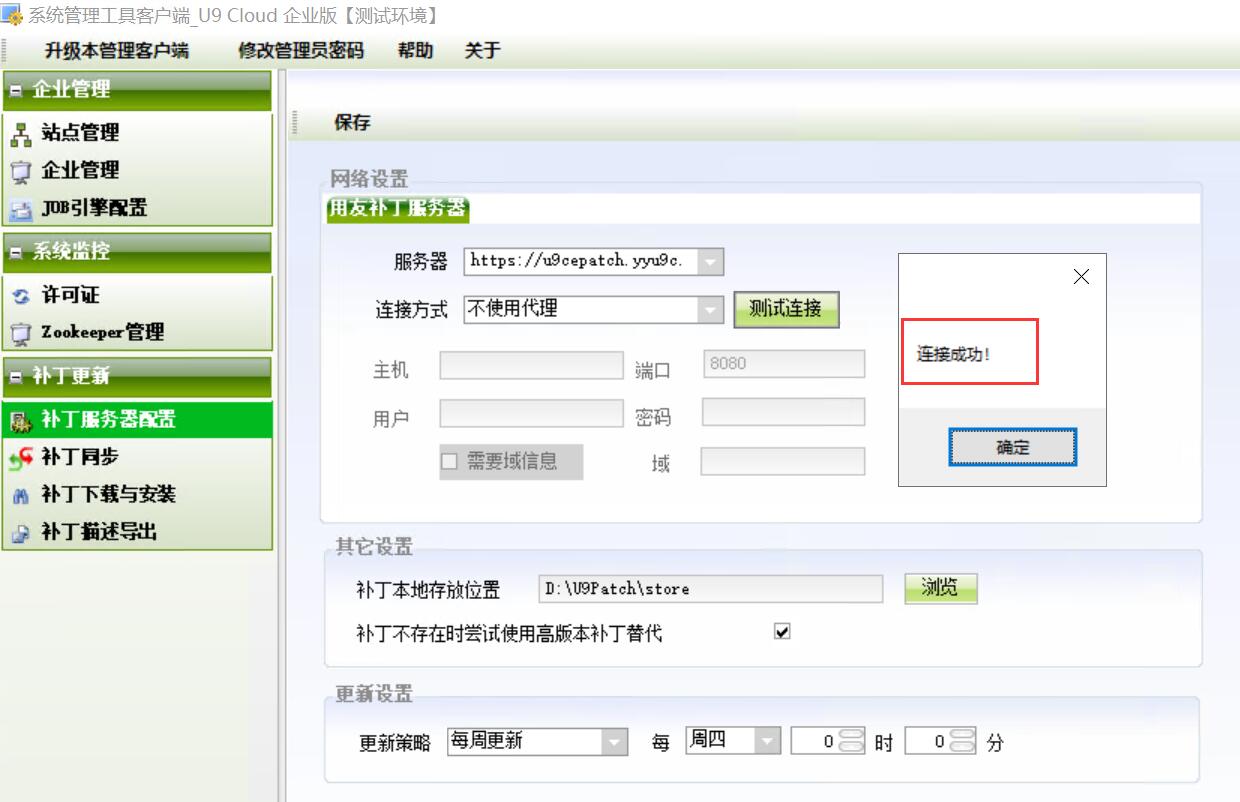Click the 连接成功! message text
Screen dimensions: 1240x802
pyautogui.click(x=953, y=354)
